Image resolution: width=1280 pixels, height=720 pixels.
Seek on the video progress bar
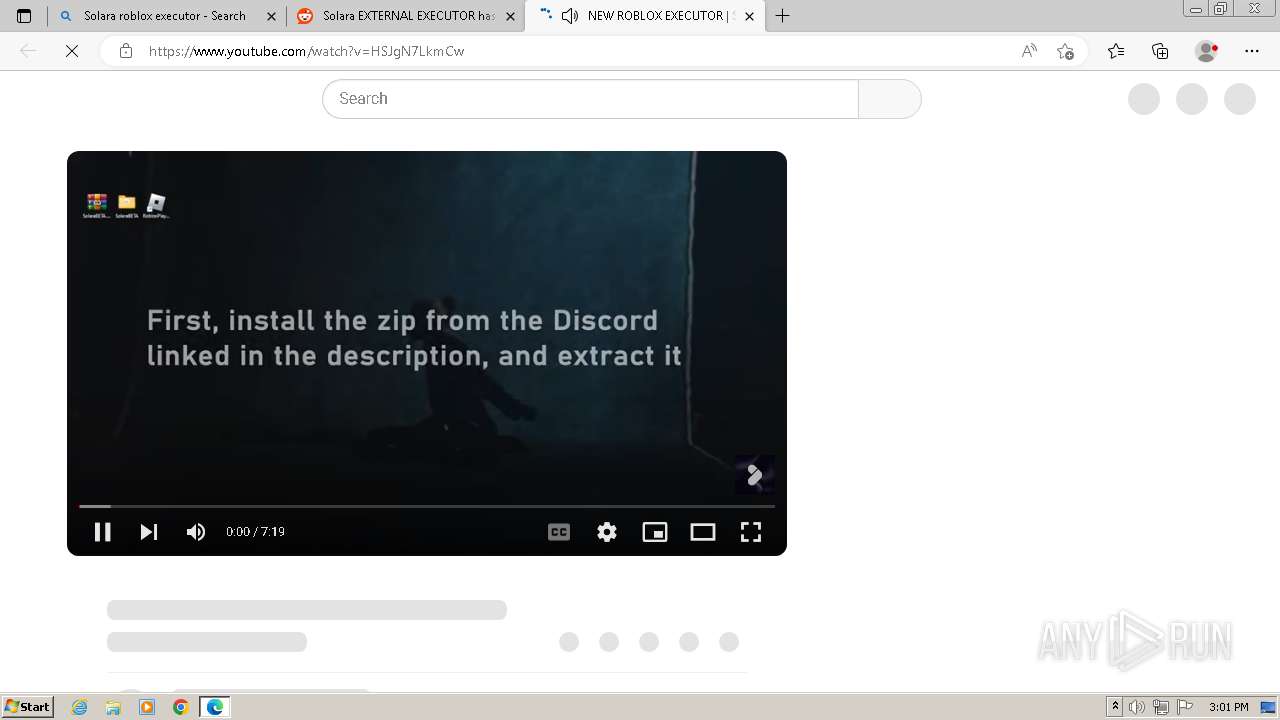point(427,506)
